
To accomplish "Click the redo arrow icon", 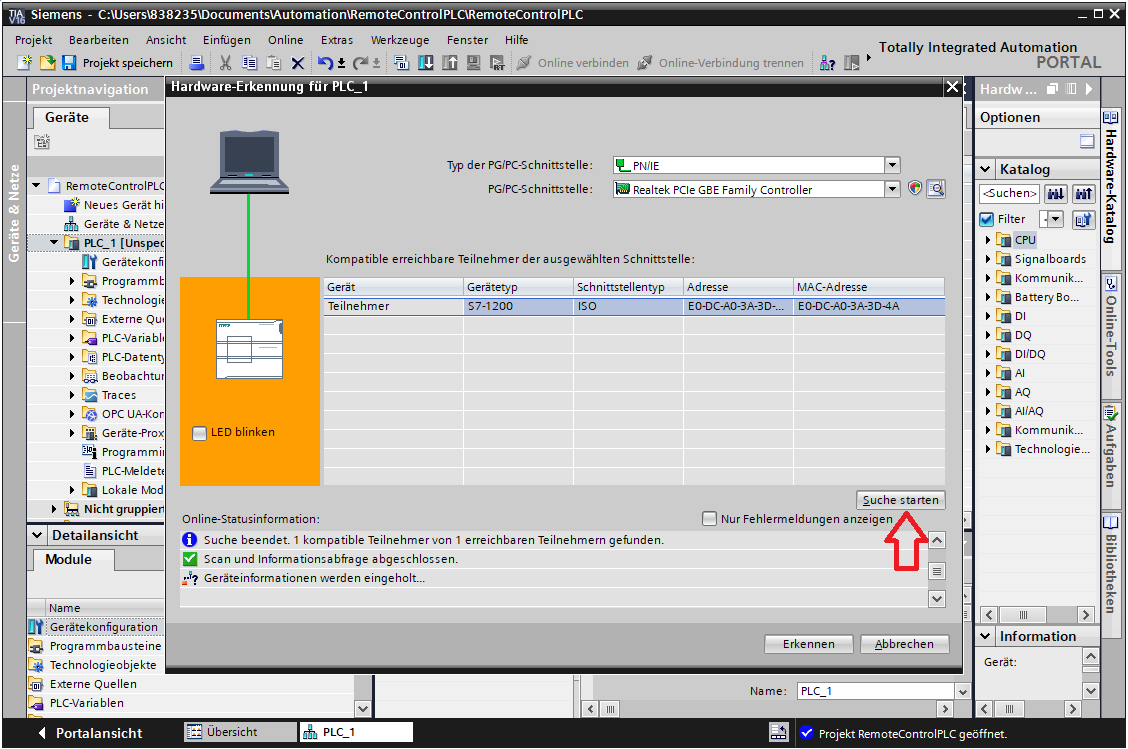I will (360, 63).
